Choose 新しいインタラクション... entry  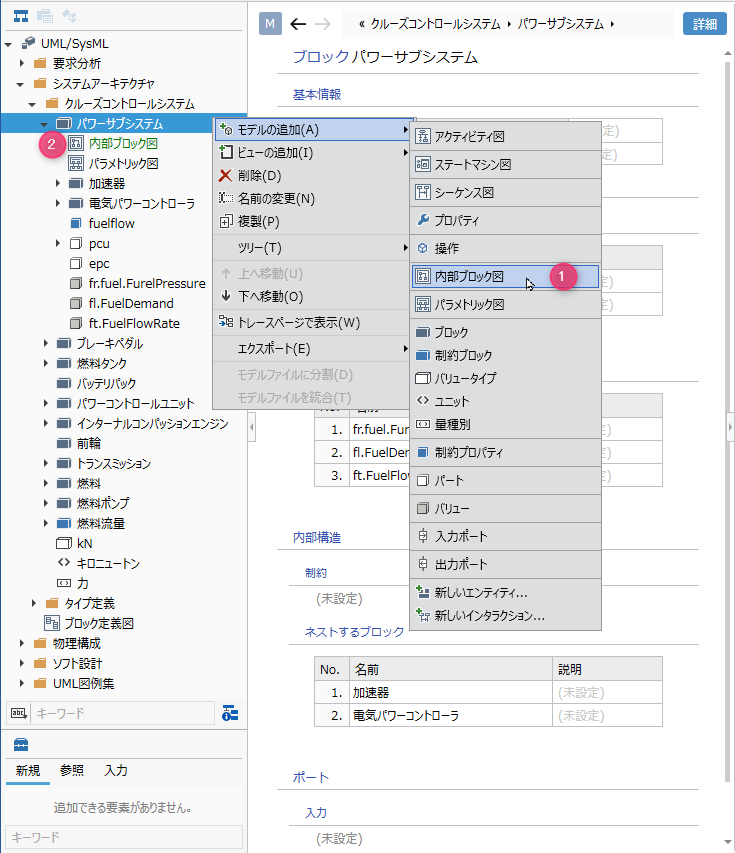[x=505, y=616]
